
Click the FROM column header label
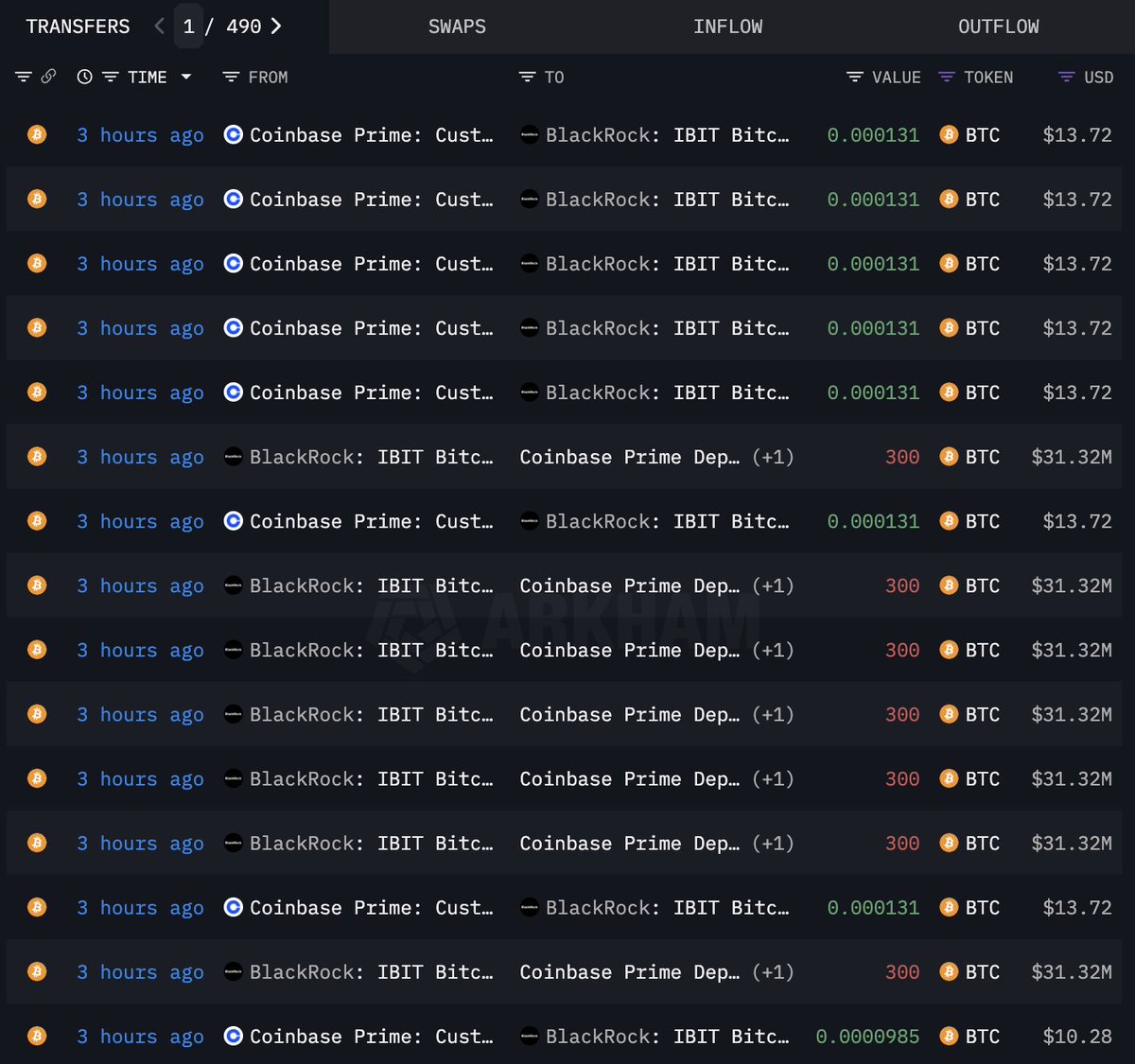point(268,78)
